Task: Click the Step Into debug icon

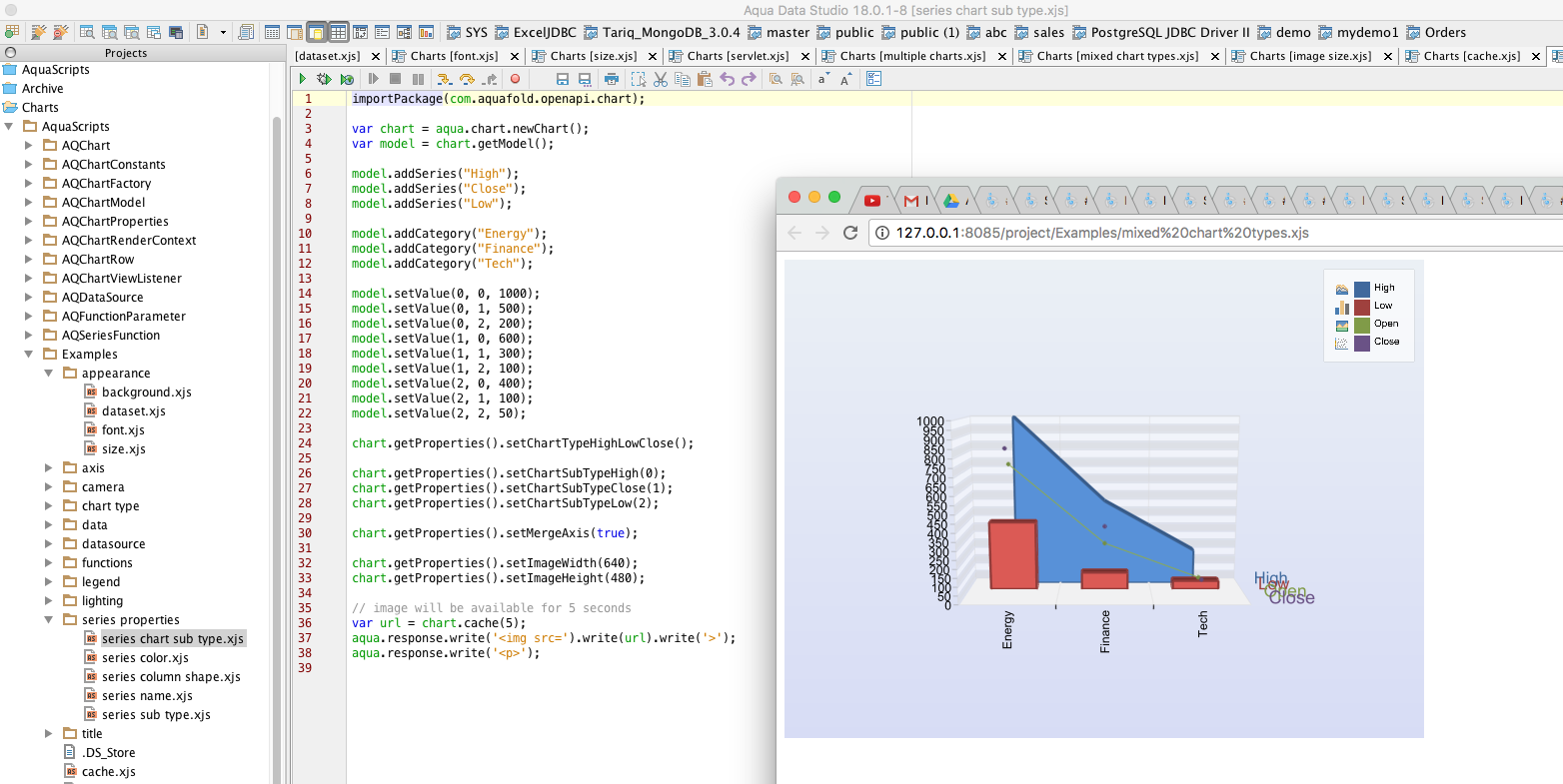Action: tap(443, 79)
